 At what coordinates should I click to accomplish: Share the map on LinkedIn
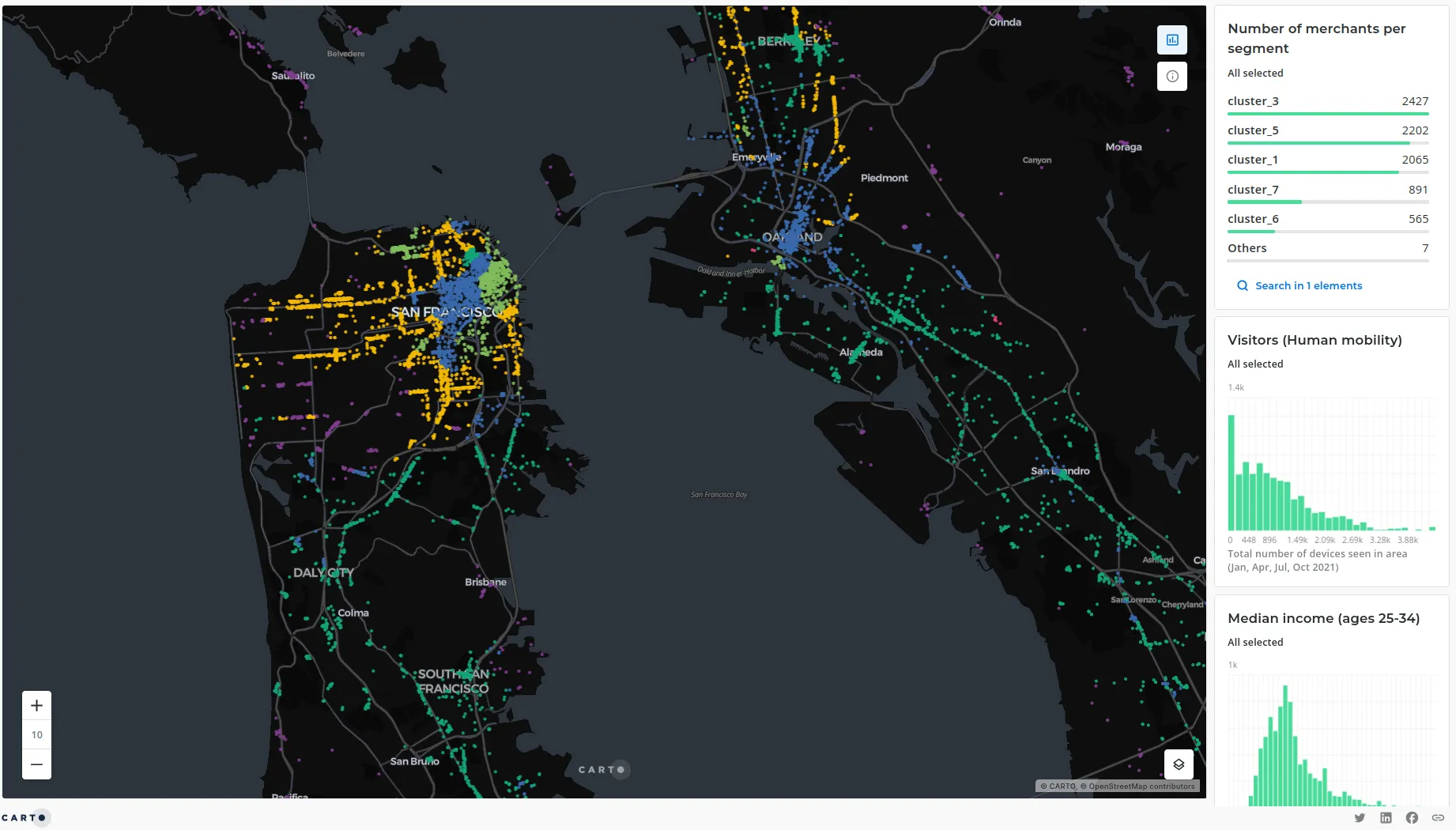[x=1386, y=817]
